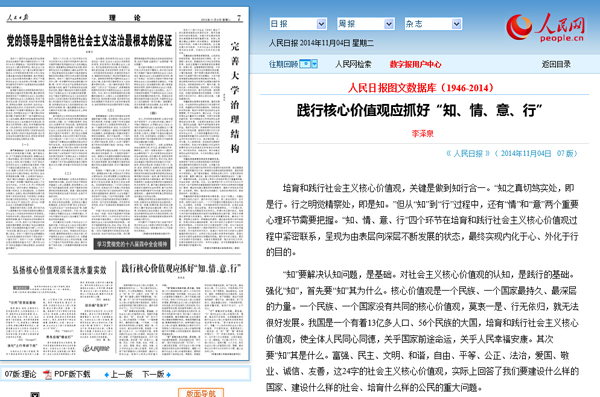Go to 返回目录
600x397 pixels.
click(x=556, y=64)
